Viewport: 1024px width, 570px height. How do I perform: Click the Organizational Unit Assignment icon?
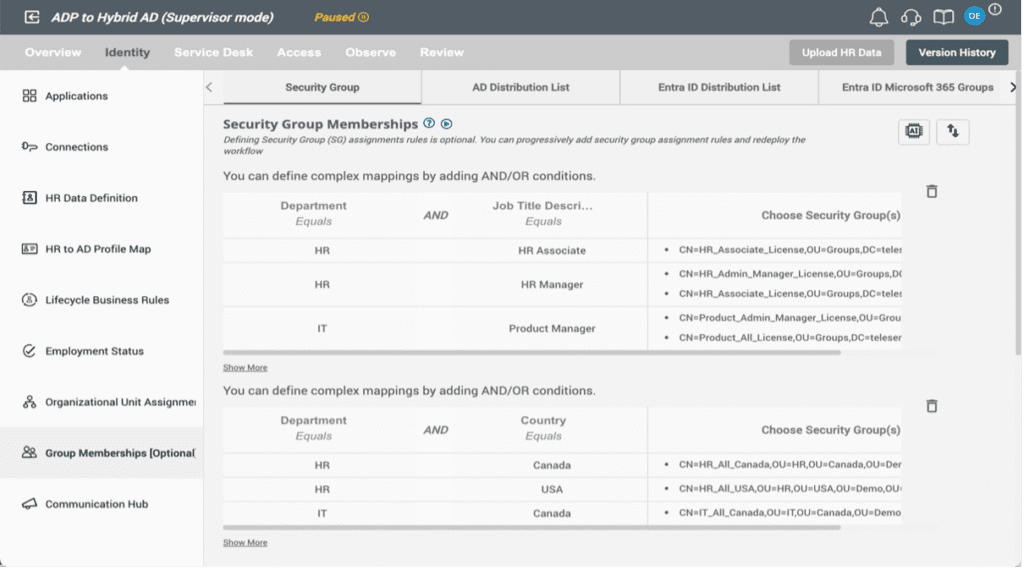29,402
